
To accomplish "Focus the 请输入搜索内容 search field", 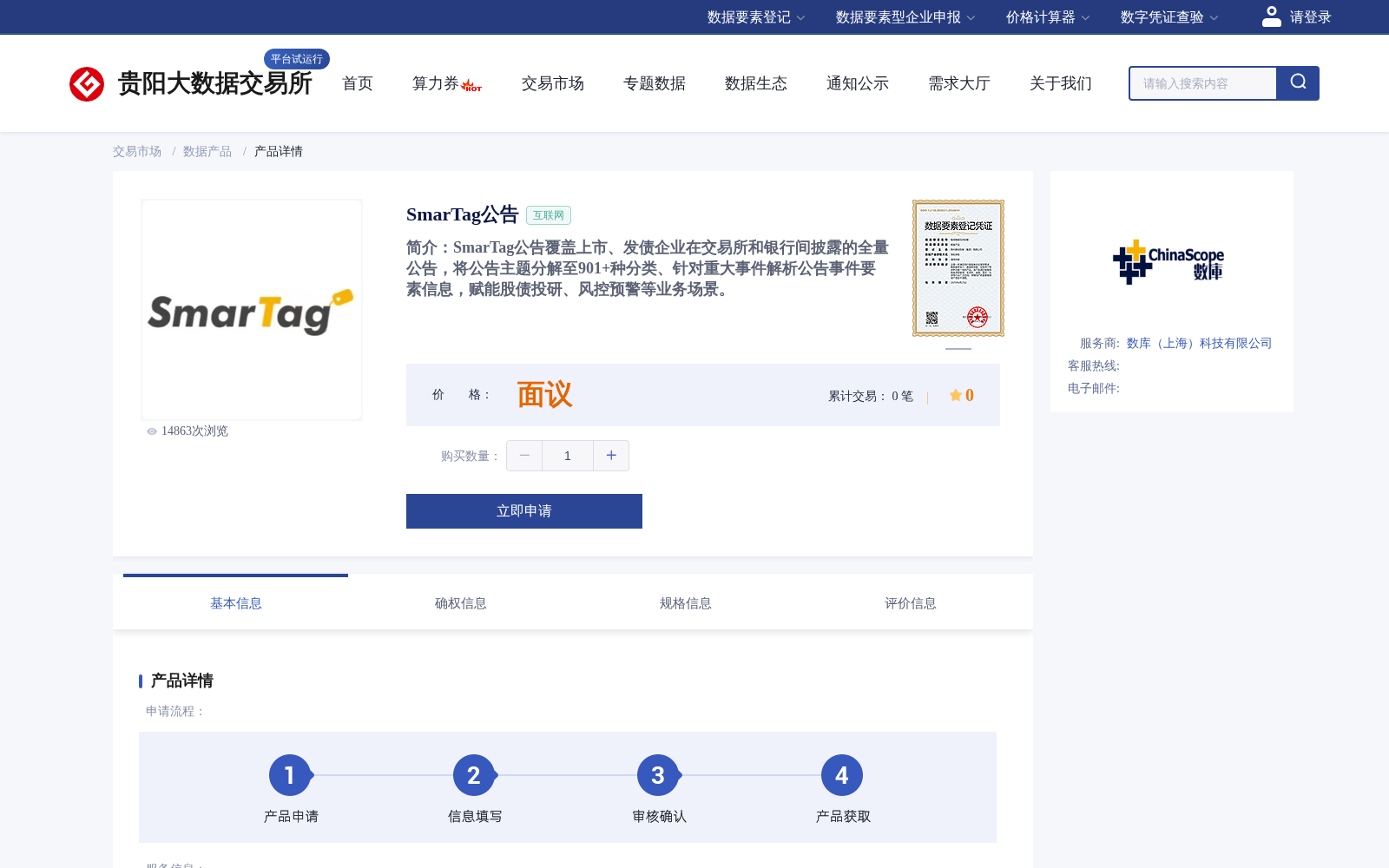I will 1203,83.
